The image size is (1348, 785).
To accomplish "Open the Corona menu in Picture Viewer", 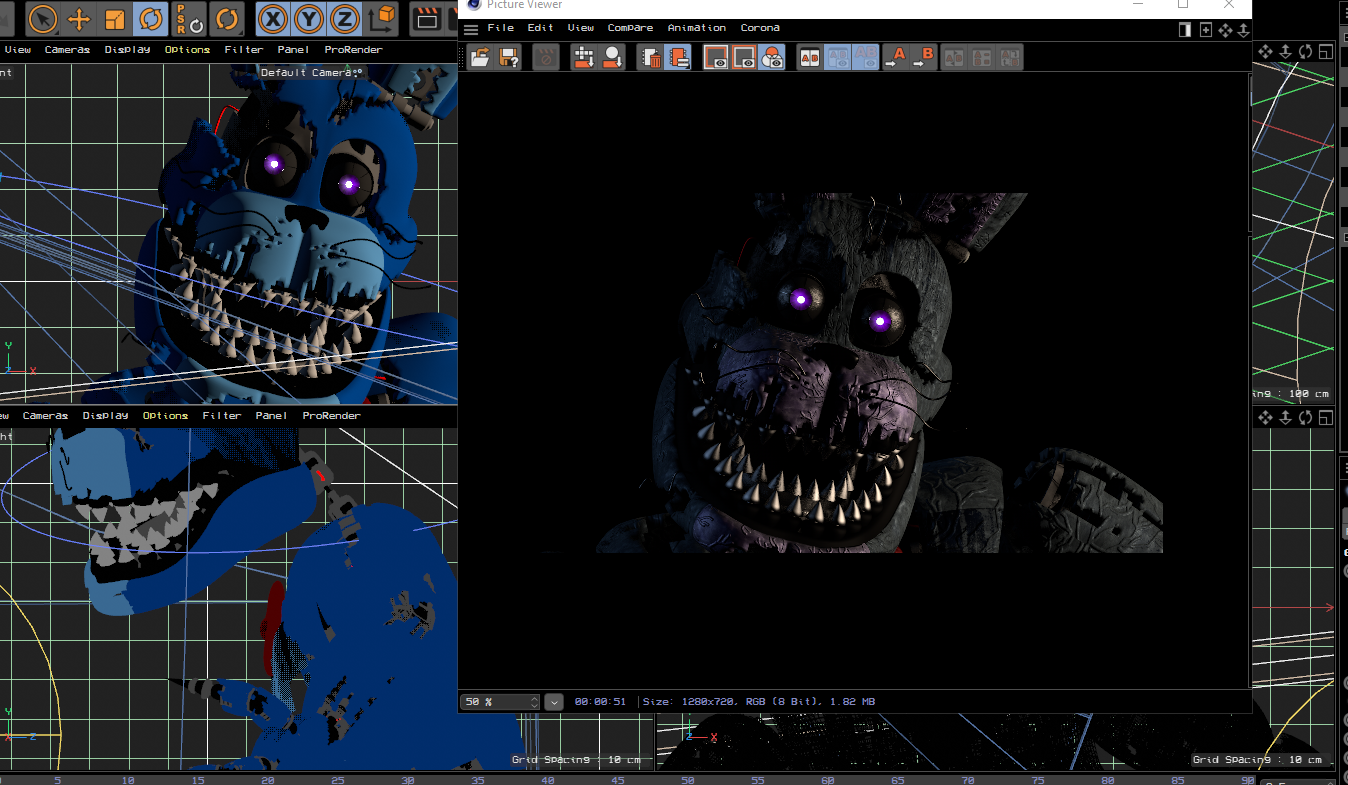I will pyautogui.click(x=760, y=28).
